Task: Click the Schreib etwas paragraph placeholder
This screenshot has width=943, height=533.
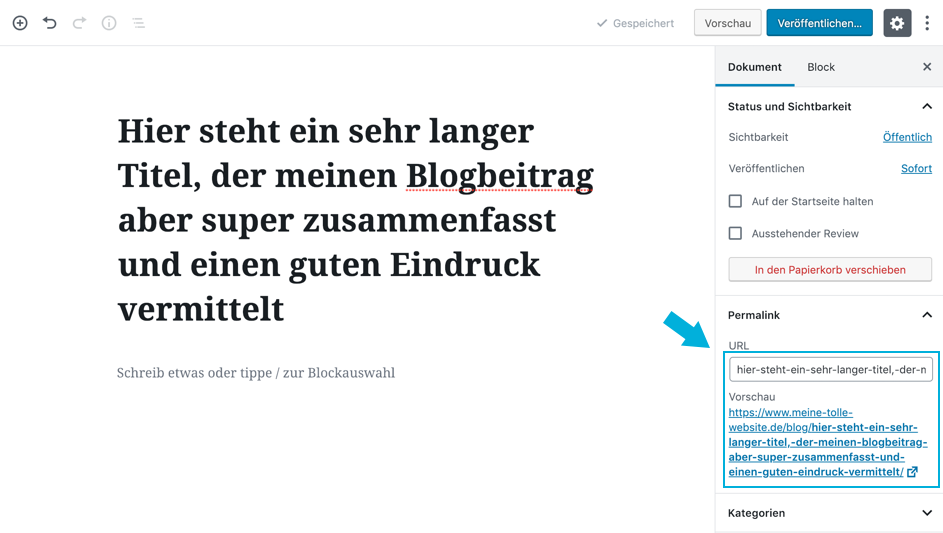Action: point(256,373)
